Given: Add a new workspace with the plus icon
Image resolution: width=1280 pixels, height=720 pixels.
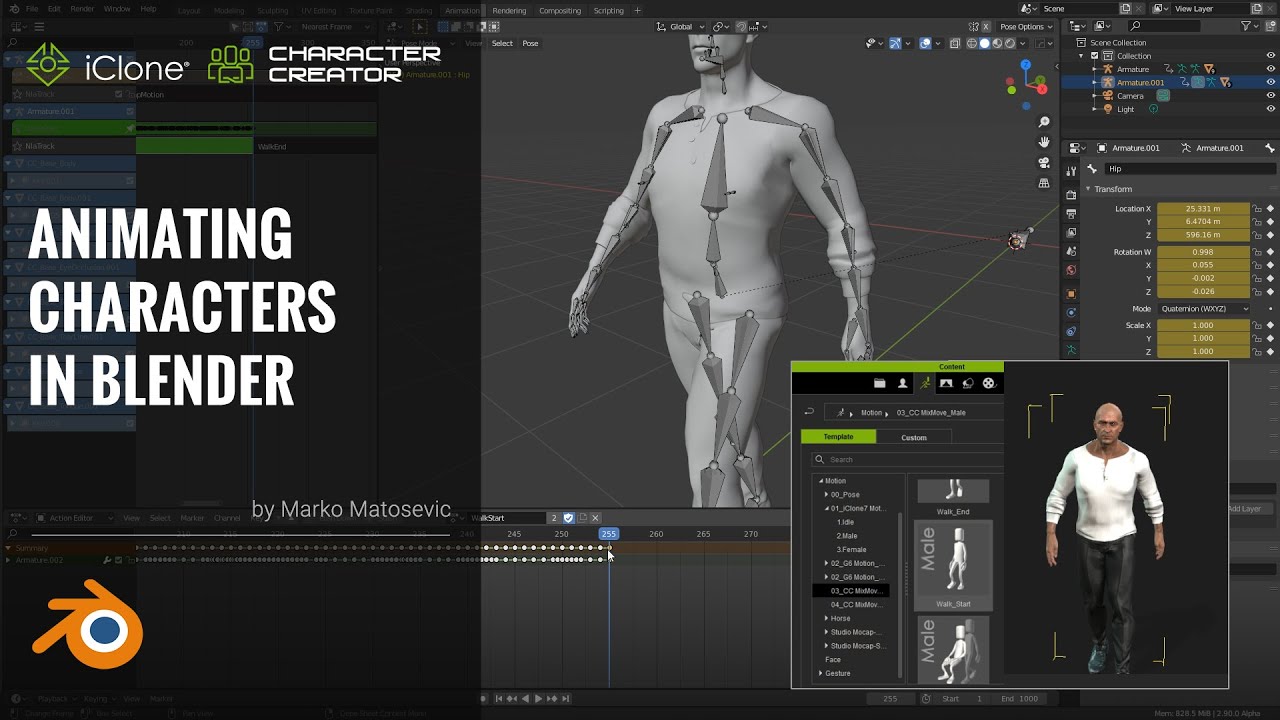Looking at the screenshot, I should pyautogui.click(x=638, y=10).
